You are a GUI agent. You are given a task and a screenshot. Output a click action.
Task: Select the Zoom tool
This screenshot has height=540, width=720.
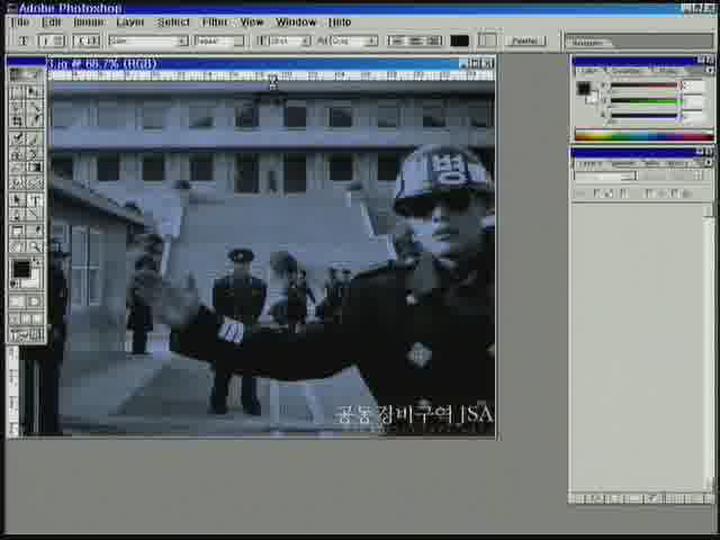pos(34,247)
